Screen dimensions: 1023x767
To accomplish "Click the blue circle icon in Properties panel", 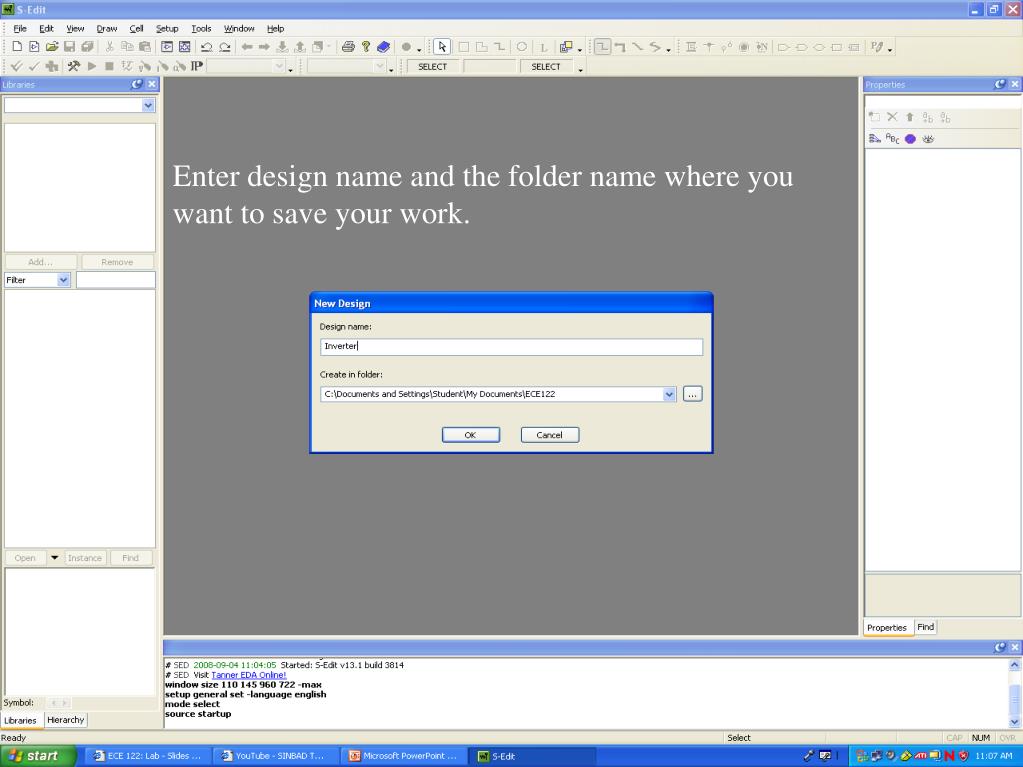I will click(910, 139).
